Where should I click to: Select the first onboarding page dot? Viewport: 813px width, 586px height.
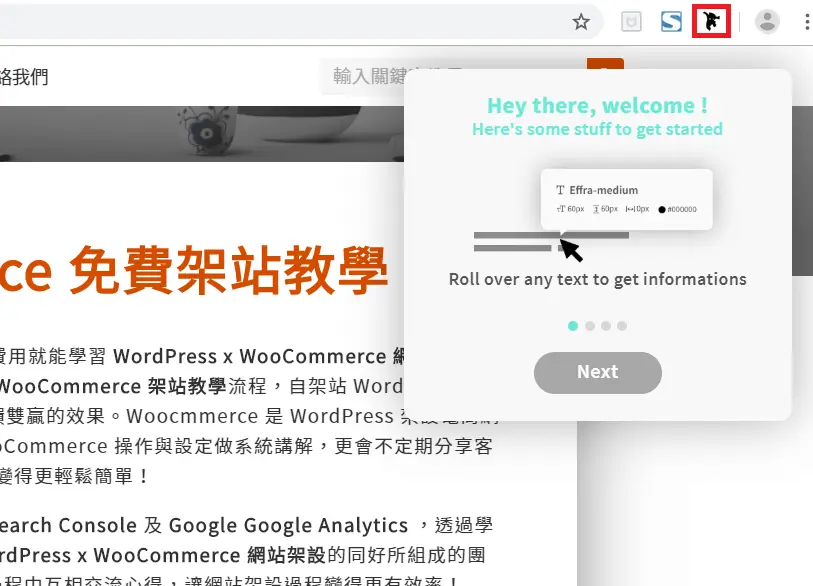click(x=573, y=326)
